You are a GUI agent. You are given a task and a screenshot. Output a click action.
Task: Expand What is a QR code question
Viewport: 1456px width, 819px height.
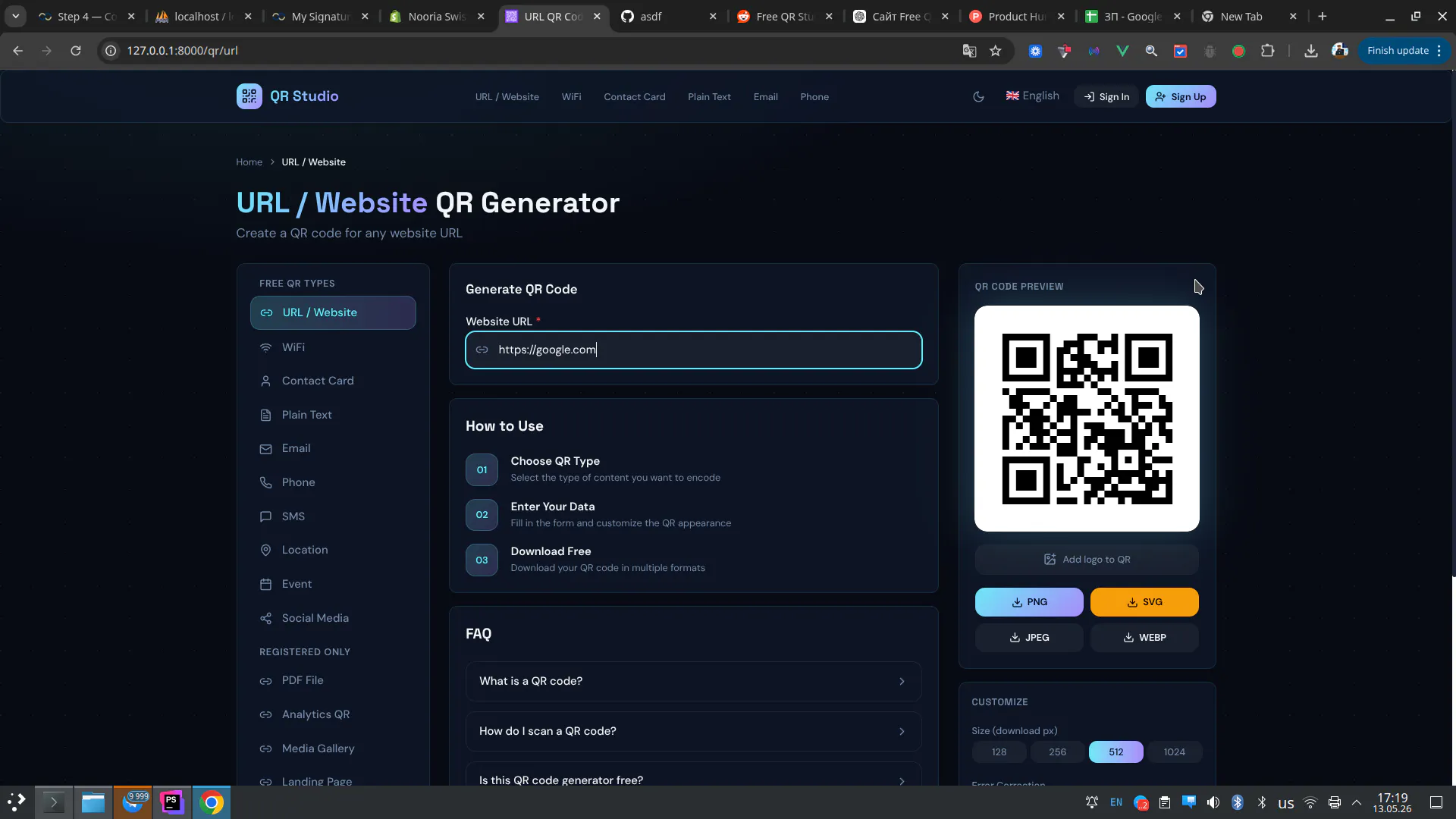[694, 681]
